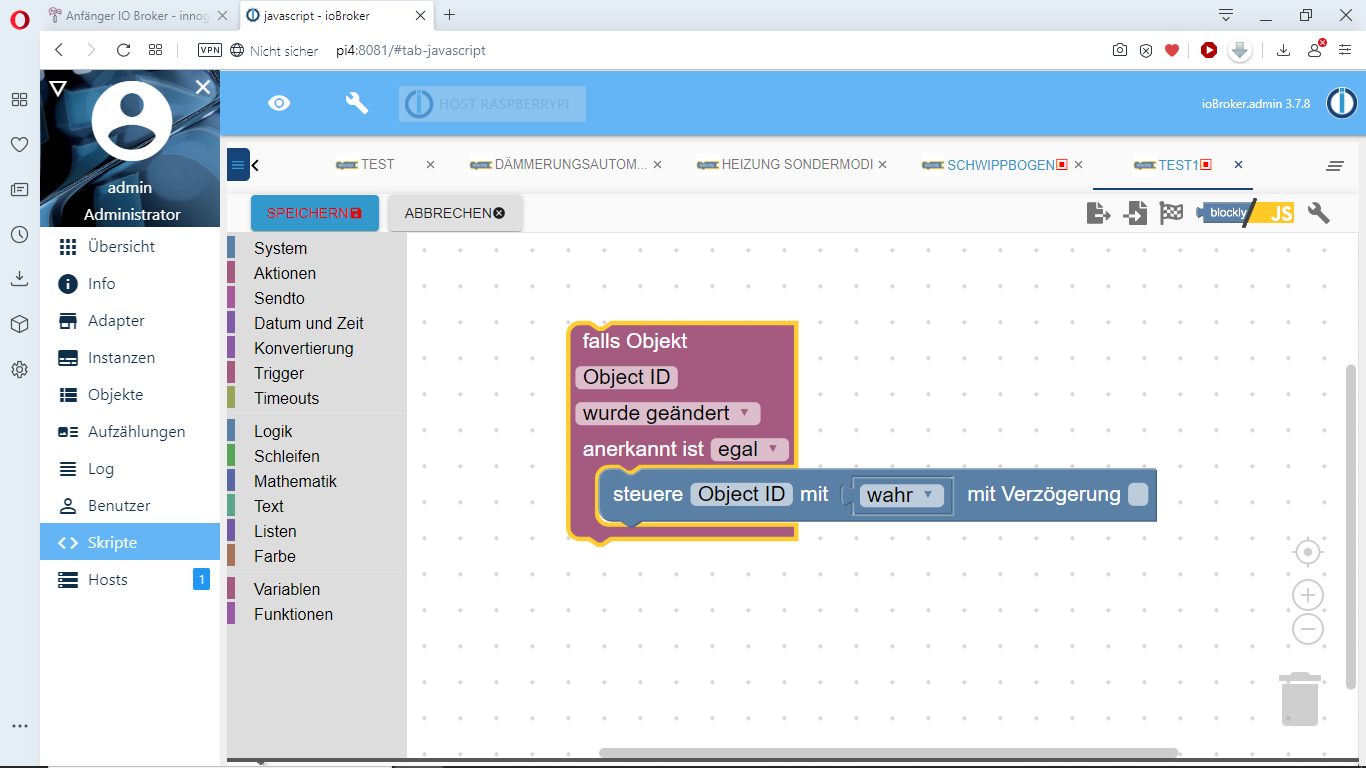Image resolution: width=1366 pixels, height=768 pixels.
Task: Tick the 'mit Verzögerung' checkbox
Action: point(1138,494)
